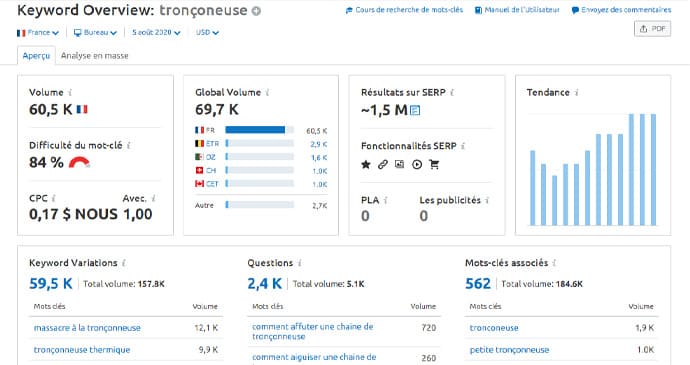Click the info icon next to Questions
The image size is (690, 365).
pos(300,263)
